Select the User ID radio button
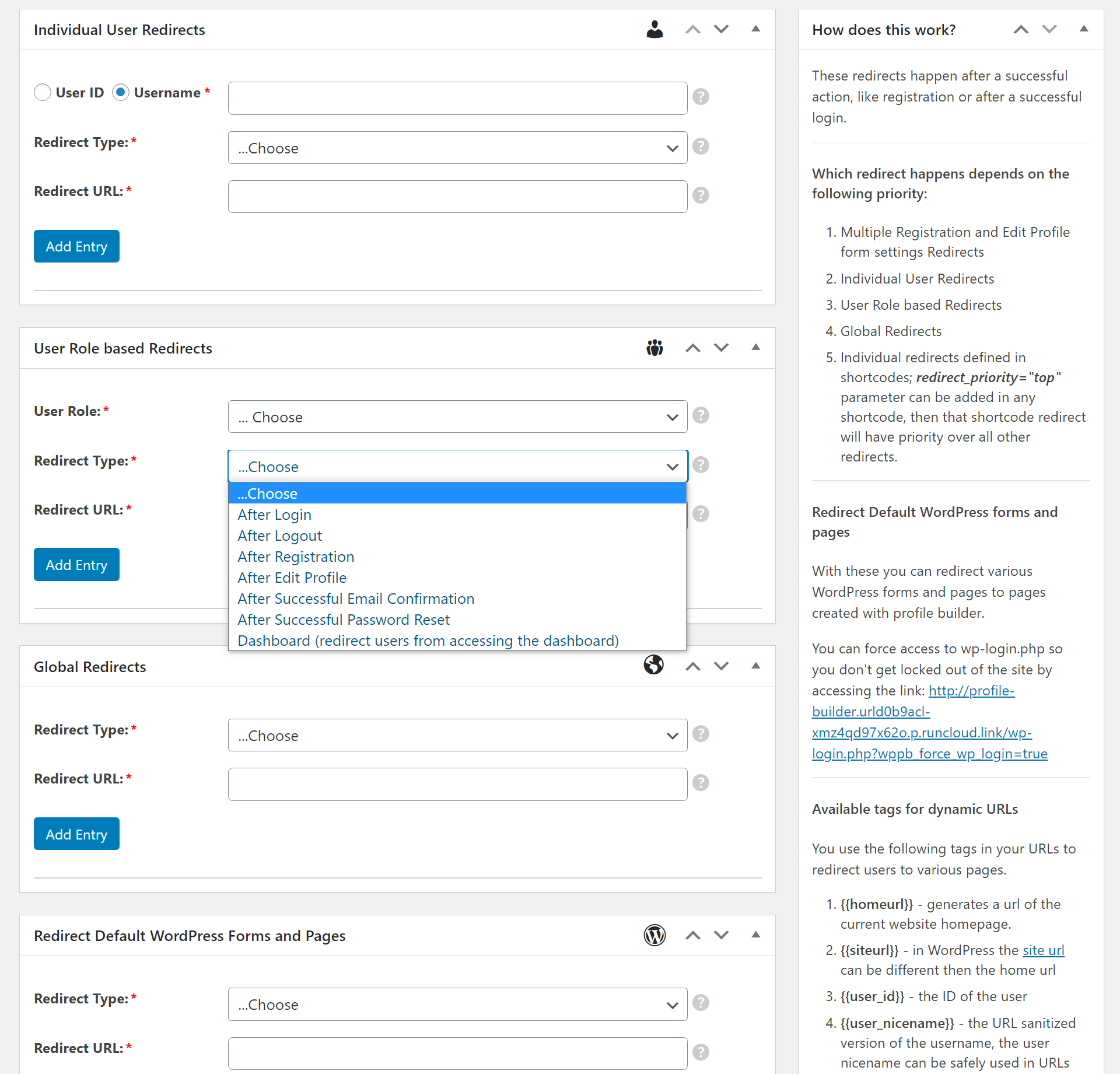The height and width of the screenshot is (1074, 1120). [43, 92]
